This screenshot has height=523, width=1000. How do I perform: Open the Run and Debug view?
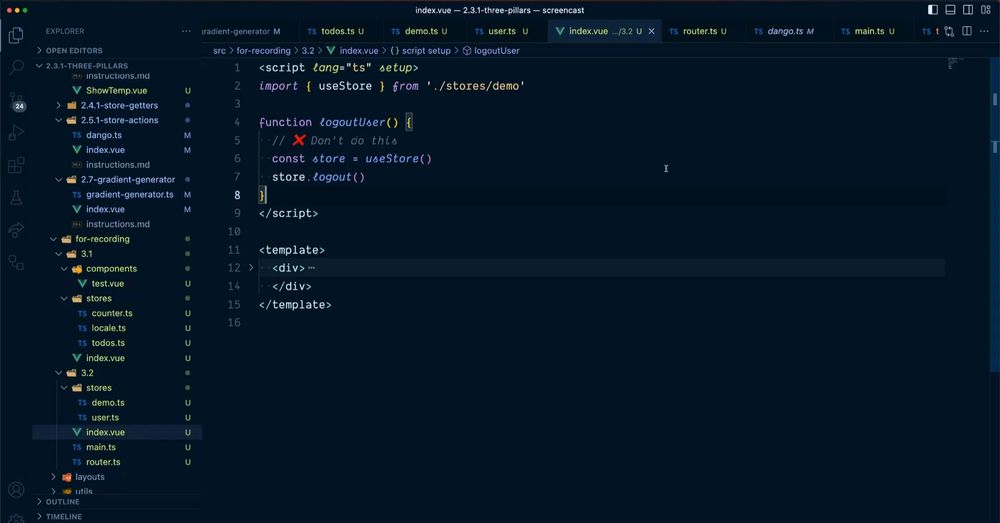[16, 133]
